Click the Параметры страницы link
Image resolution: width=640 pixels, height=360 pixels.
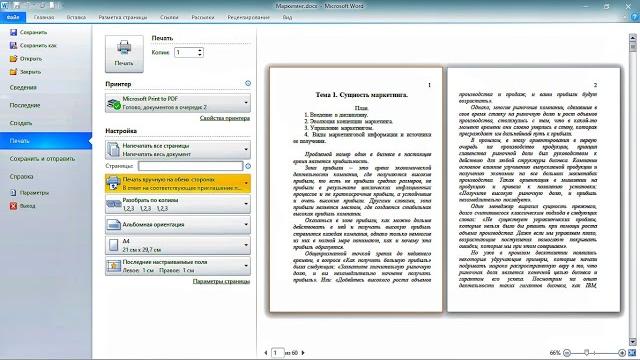point(221,281)
